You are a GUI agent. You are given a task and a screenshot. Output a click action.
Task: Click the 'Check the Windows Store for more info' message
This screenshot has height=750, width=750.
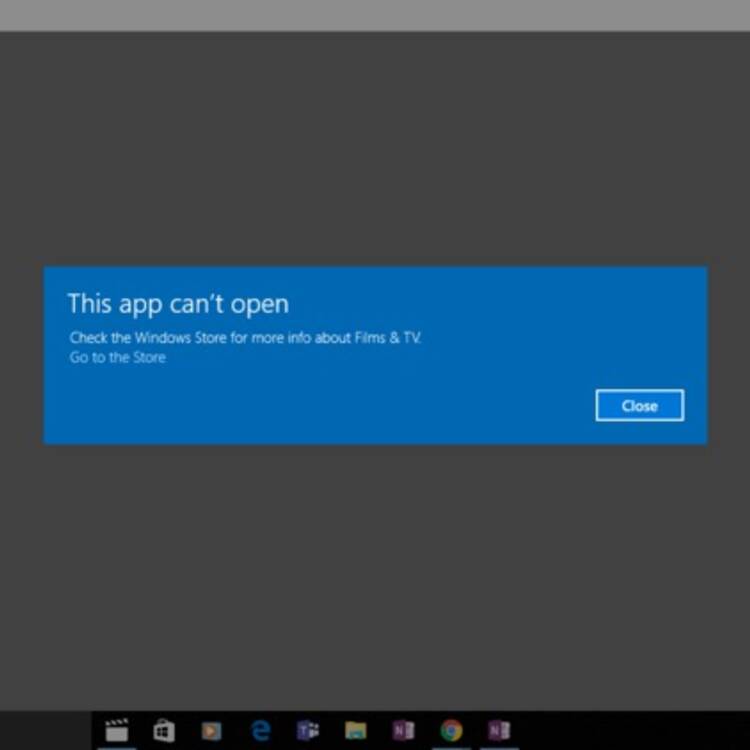click(245, 338)
